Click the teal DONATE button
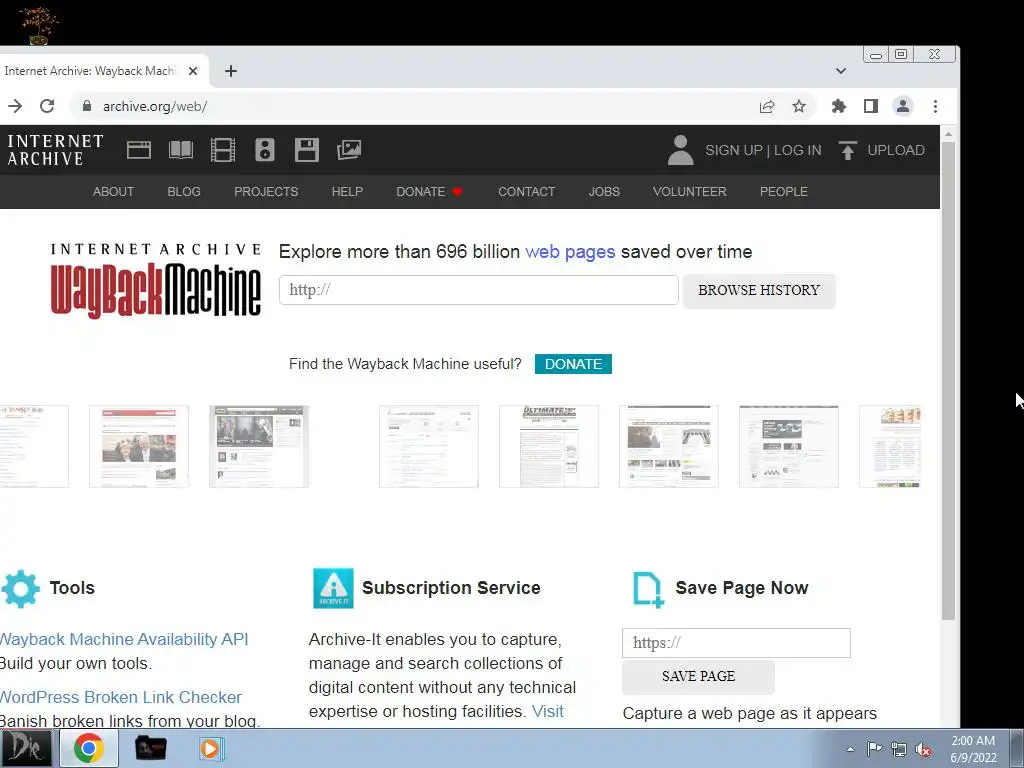Viewport: 1024px width, 768px height. tap(573, 364)
